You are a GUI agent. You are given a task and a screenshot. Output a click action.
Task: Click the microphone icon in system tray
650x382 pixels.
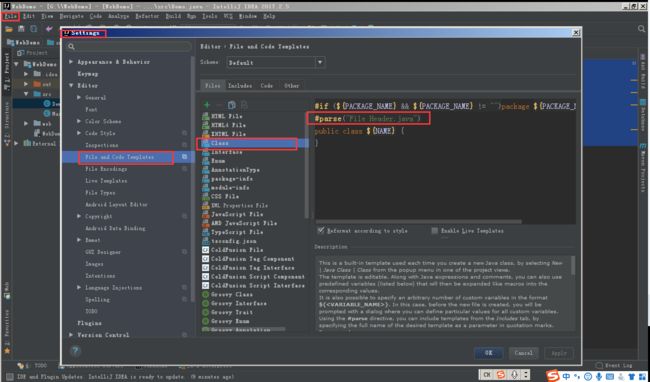point(599,376)
